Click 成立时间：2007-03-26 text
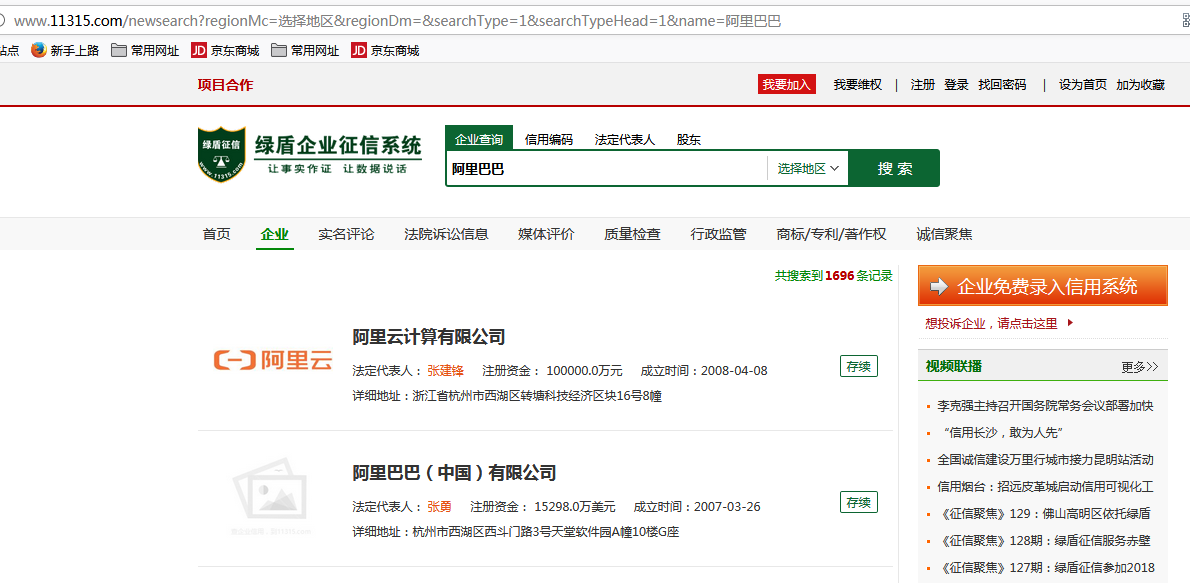 tap(697, 507)
